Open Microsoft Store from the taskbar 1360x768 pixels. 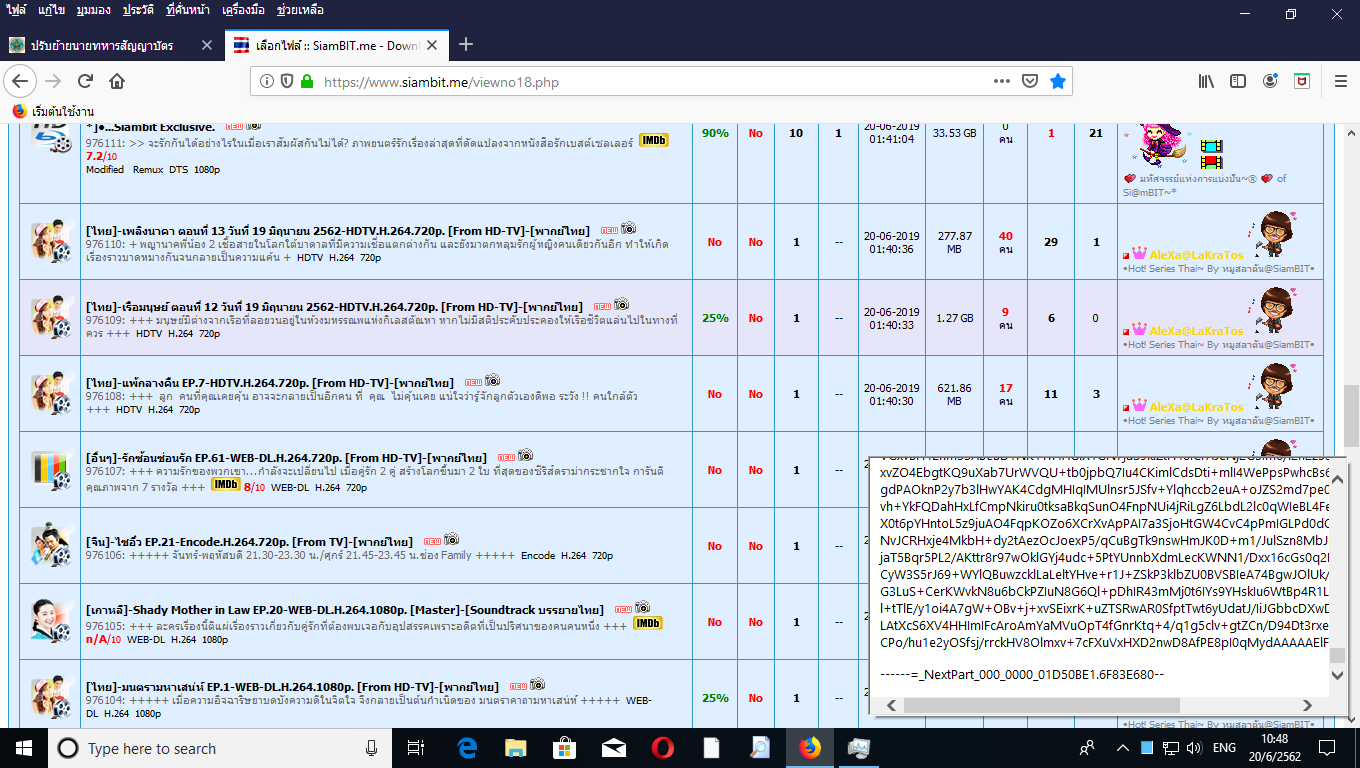click(x=564, y=748)
